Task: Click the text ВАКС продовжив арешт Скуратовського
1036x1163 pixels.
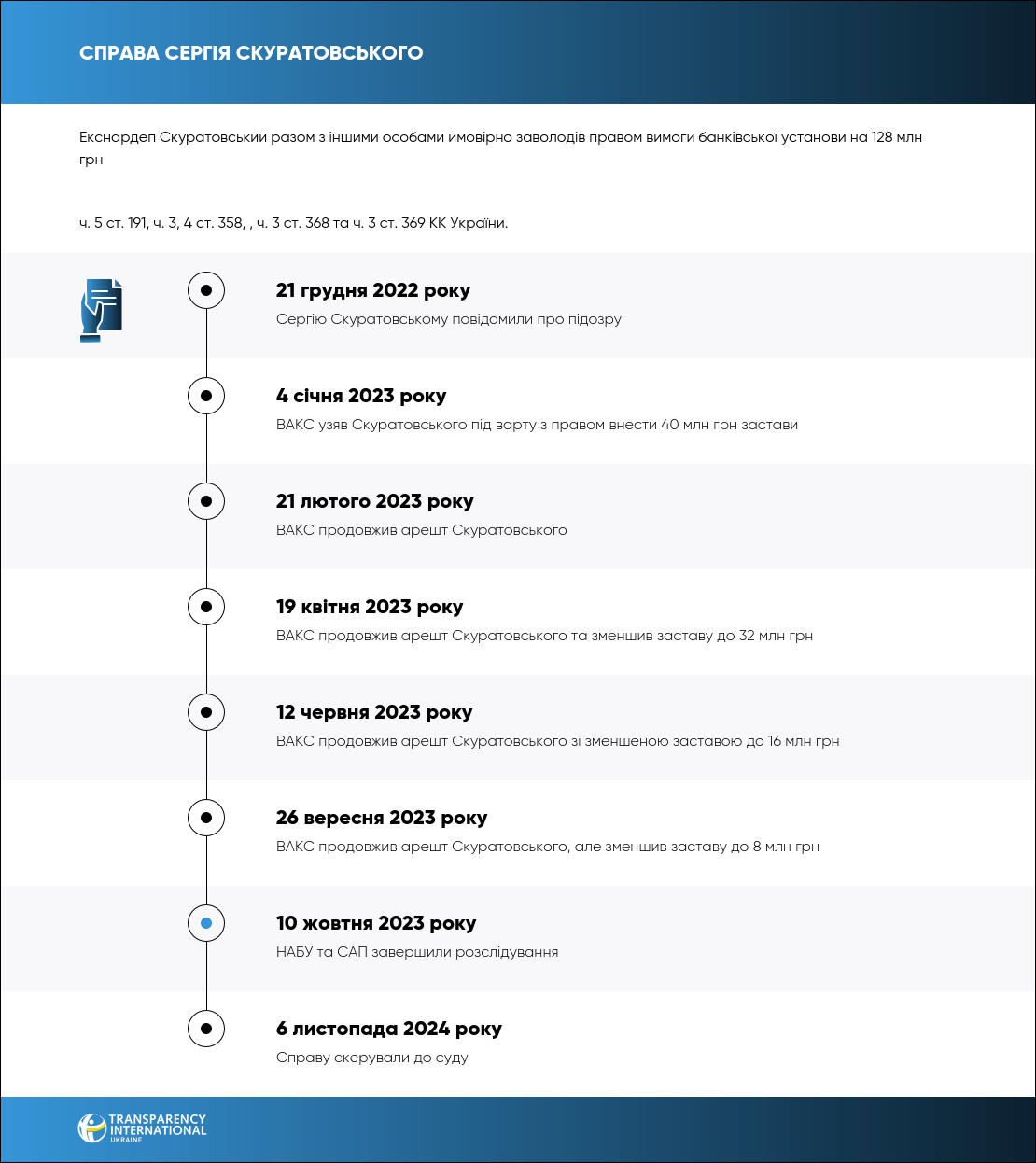Action: click(421, 530)
